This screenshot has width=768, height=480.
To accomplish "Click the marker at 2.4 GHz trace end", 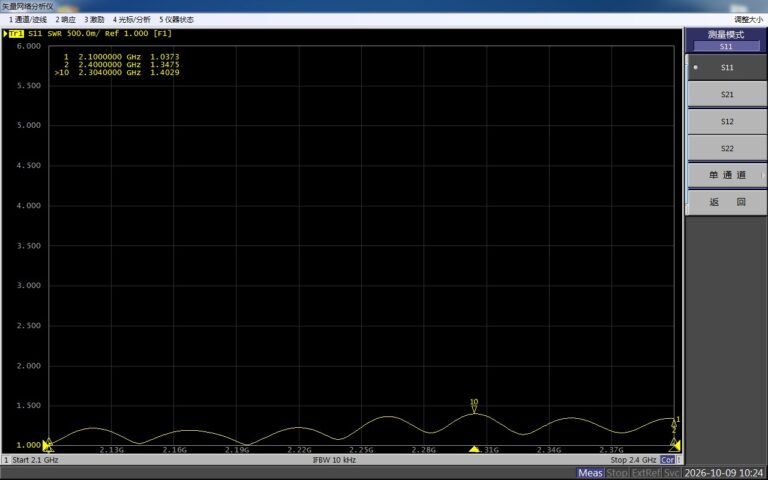I will pos(674,424).
